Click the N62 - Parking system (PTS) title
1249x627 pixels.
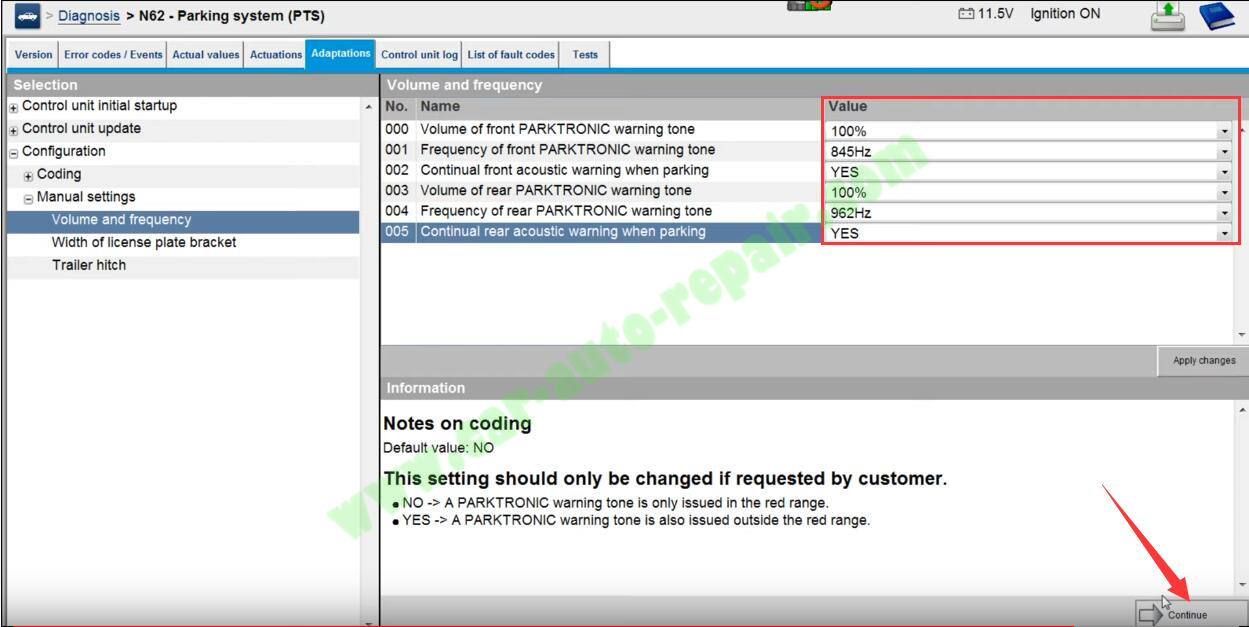[232, 16]
